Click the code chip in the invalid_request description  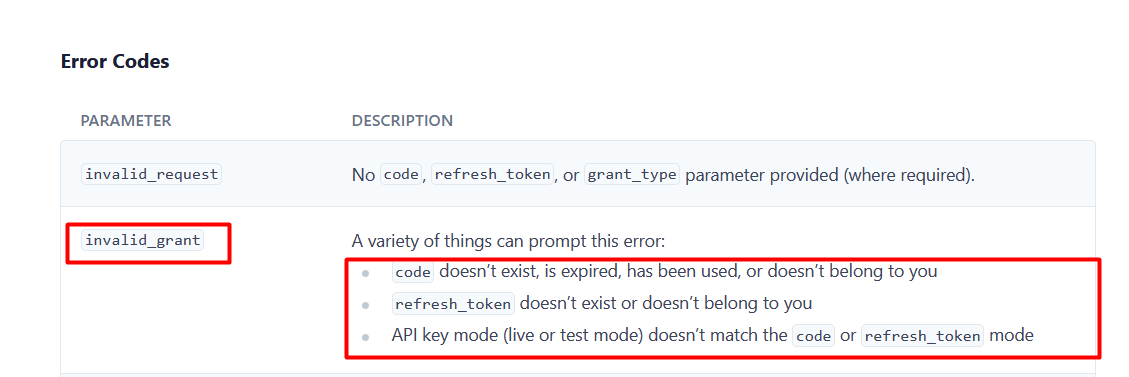(401, 175)
